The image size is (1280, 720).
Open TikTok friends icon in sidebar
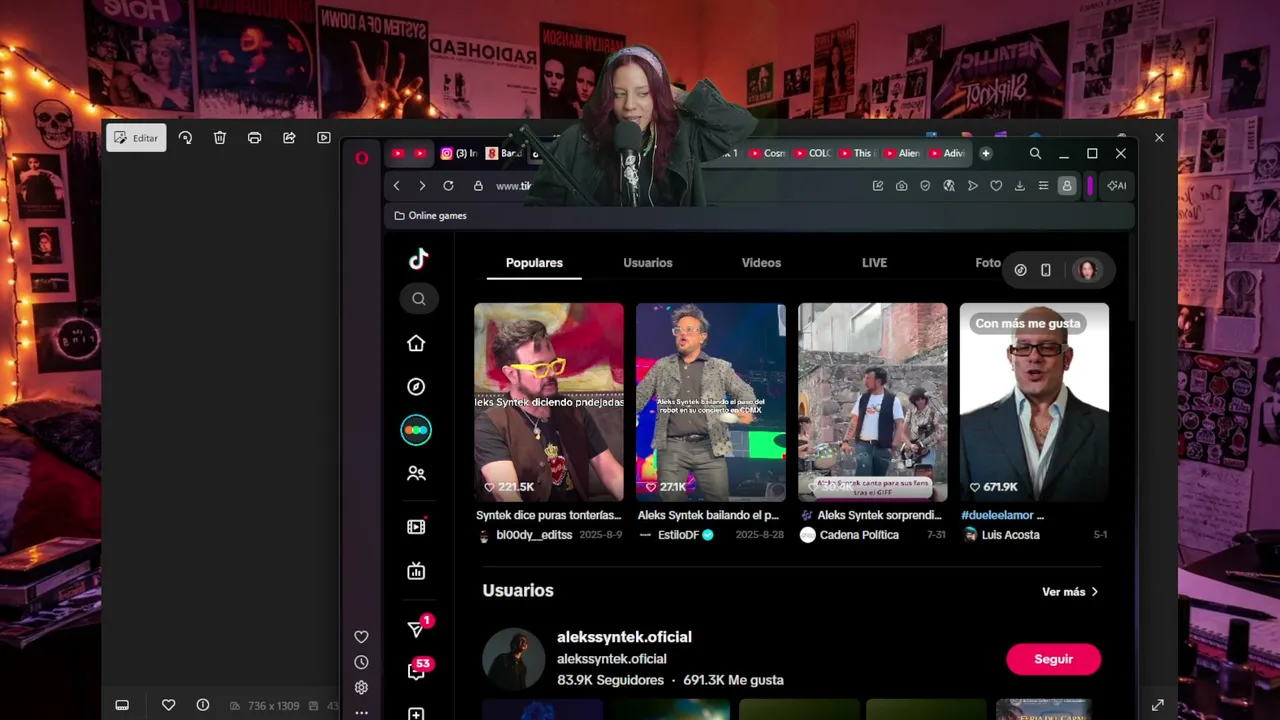416,474
